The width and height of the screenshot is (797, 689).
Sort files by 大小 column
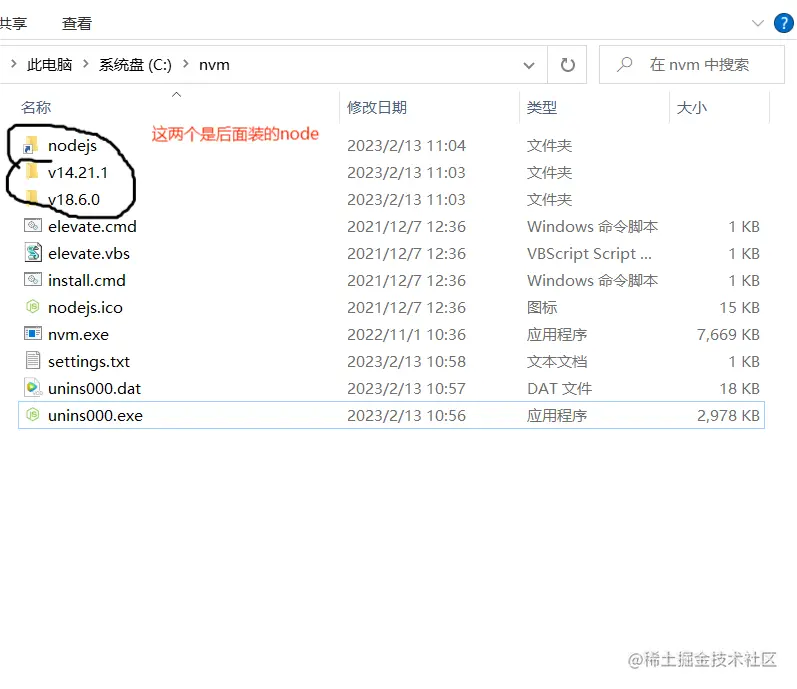[x=691, y=107]
